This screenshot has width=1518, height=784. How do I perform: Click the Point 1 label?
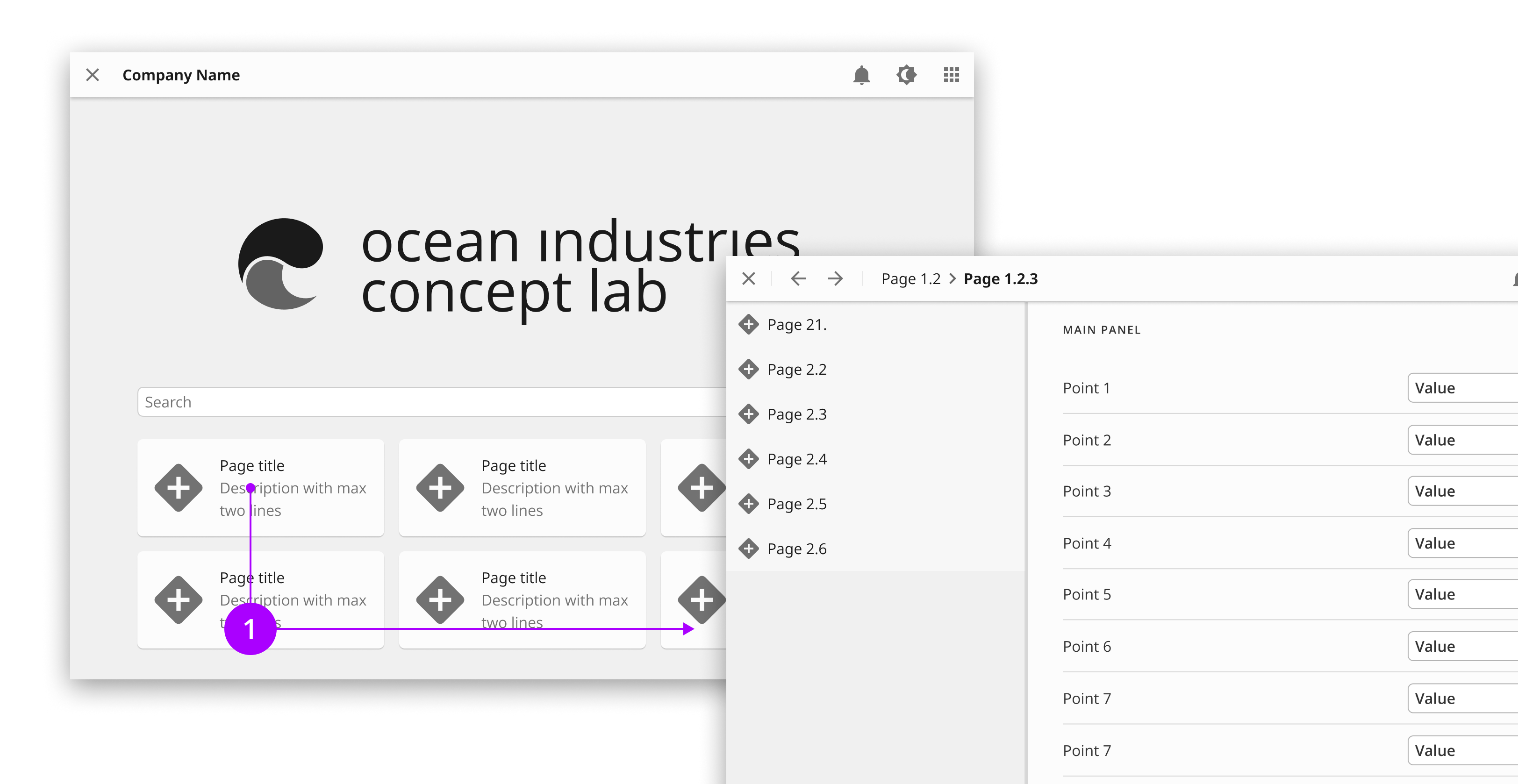[x=1086, y=388]
